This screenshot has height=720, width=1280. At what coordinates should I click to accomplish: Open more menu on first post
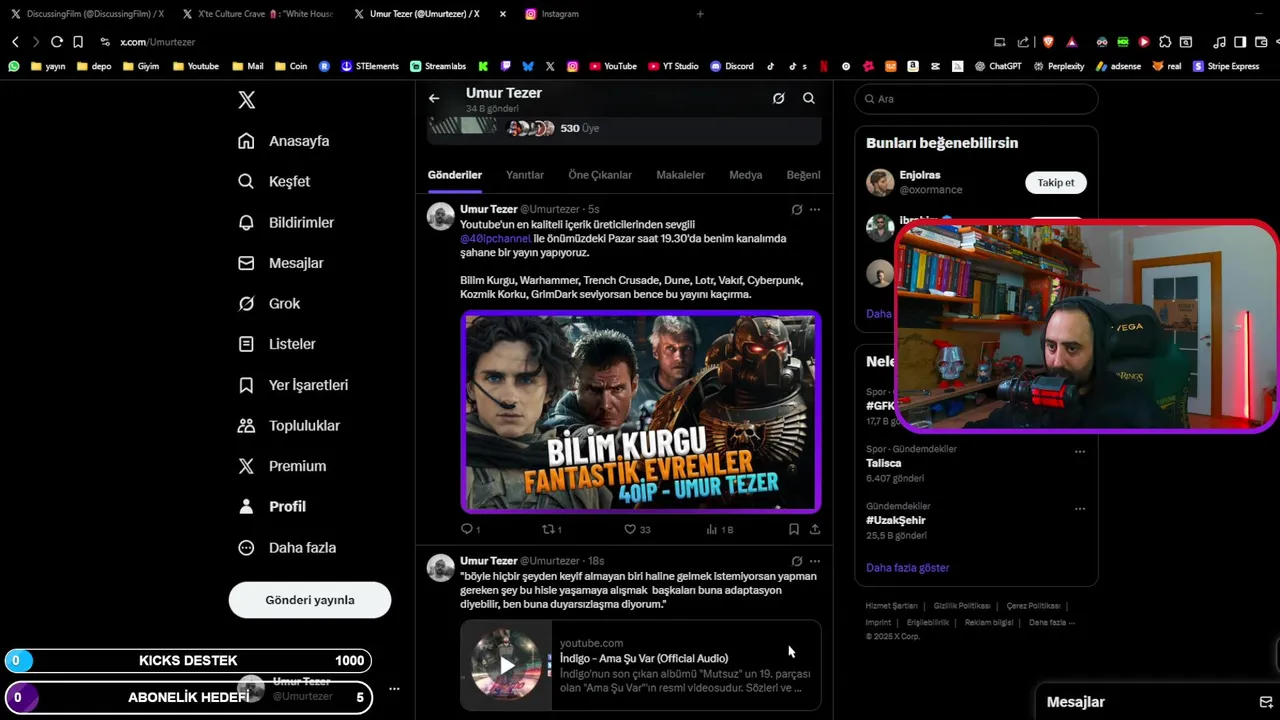[x=815, y=210]
